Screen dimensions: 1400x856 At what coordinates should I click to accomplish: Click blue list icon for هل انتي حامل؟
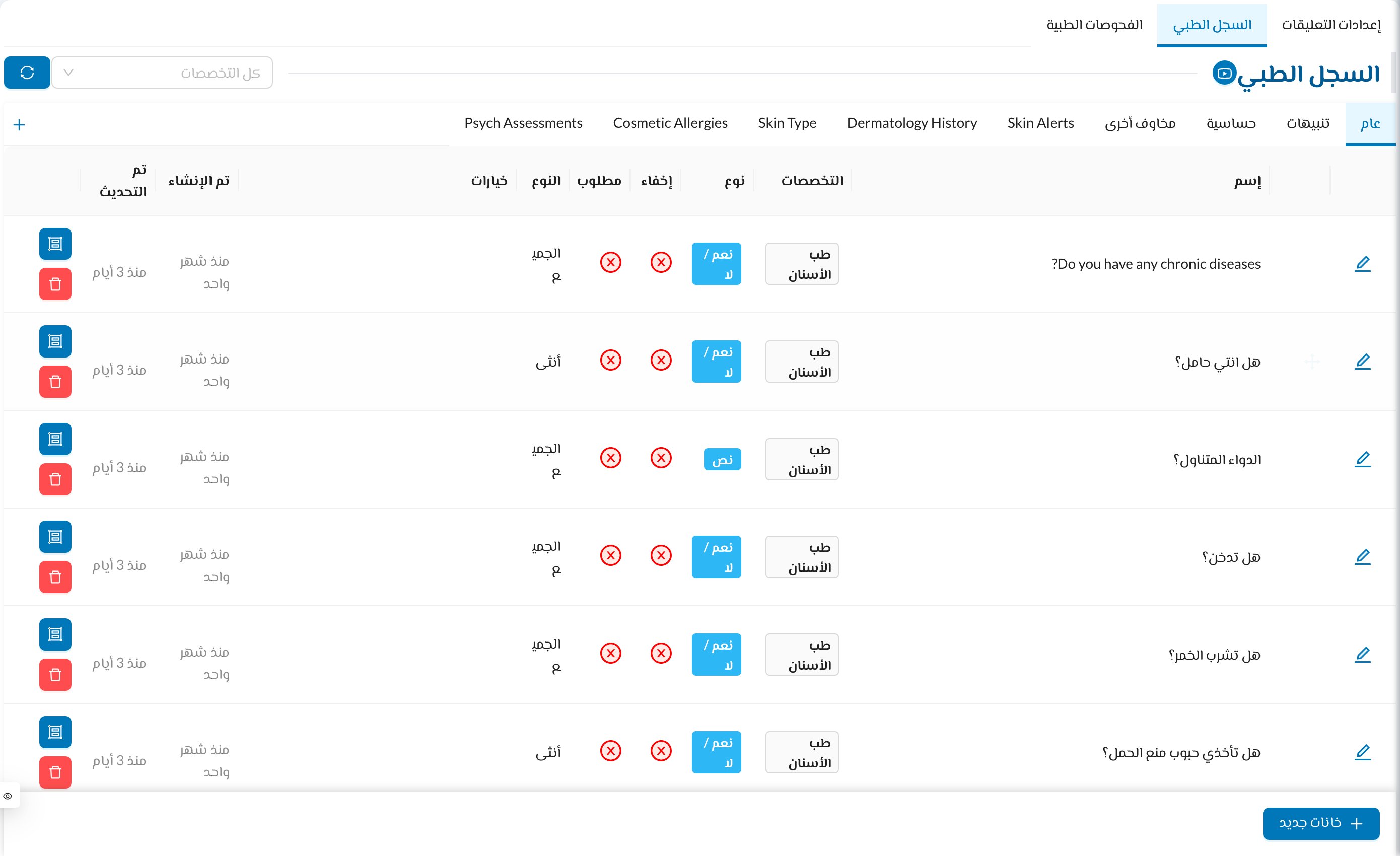click(x=55, y=341)
